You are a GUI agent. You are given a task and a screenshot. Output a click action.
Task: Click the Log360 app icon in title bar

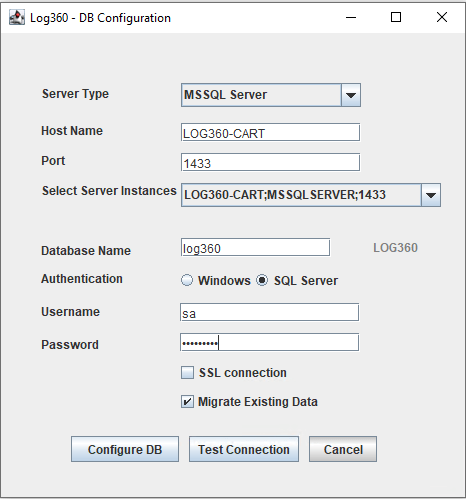coord(17,18)
